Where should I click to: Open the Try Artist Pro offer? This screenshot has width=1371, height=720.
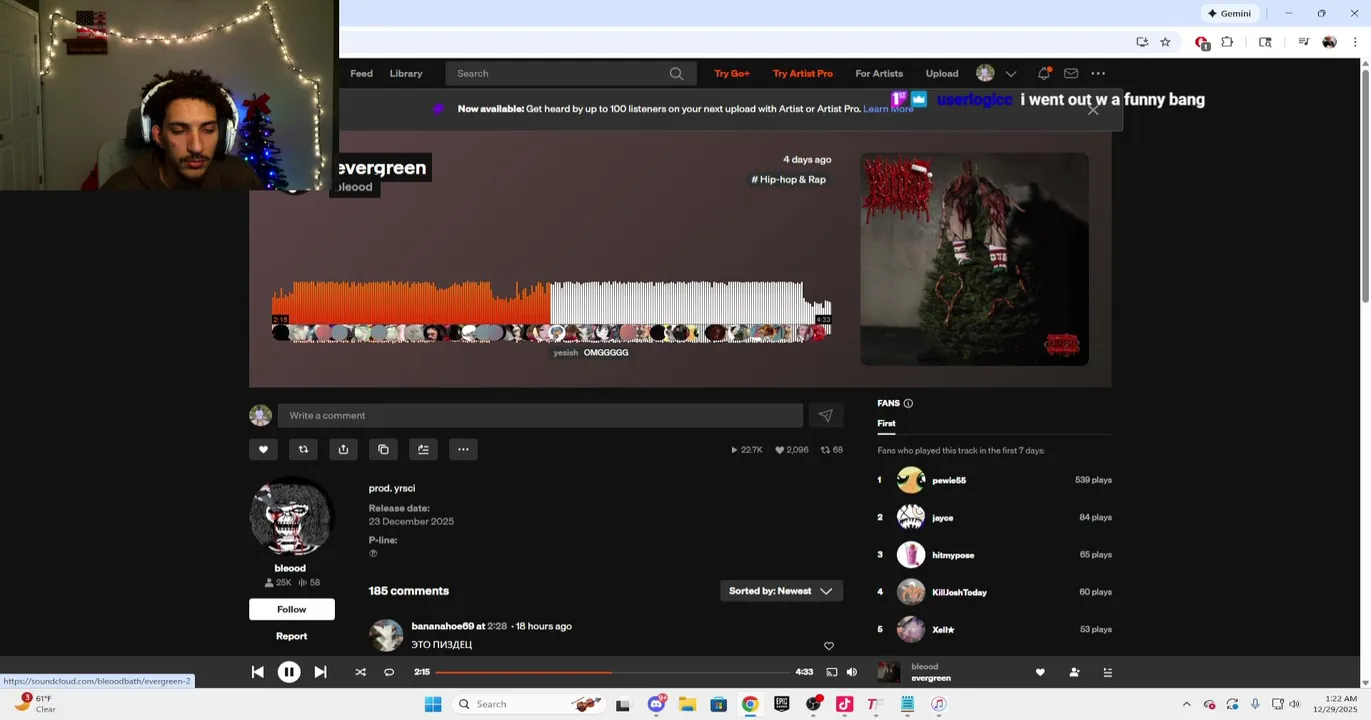pos(803,73)
